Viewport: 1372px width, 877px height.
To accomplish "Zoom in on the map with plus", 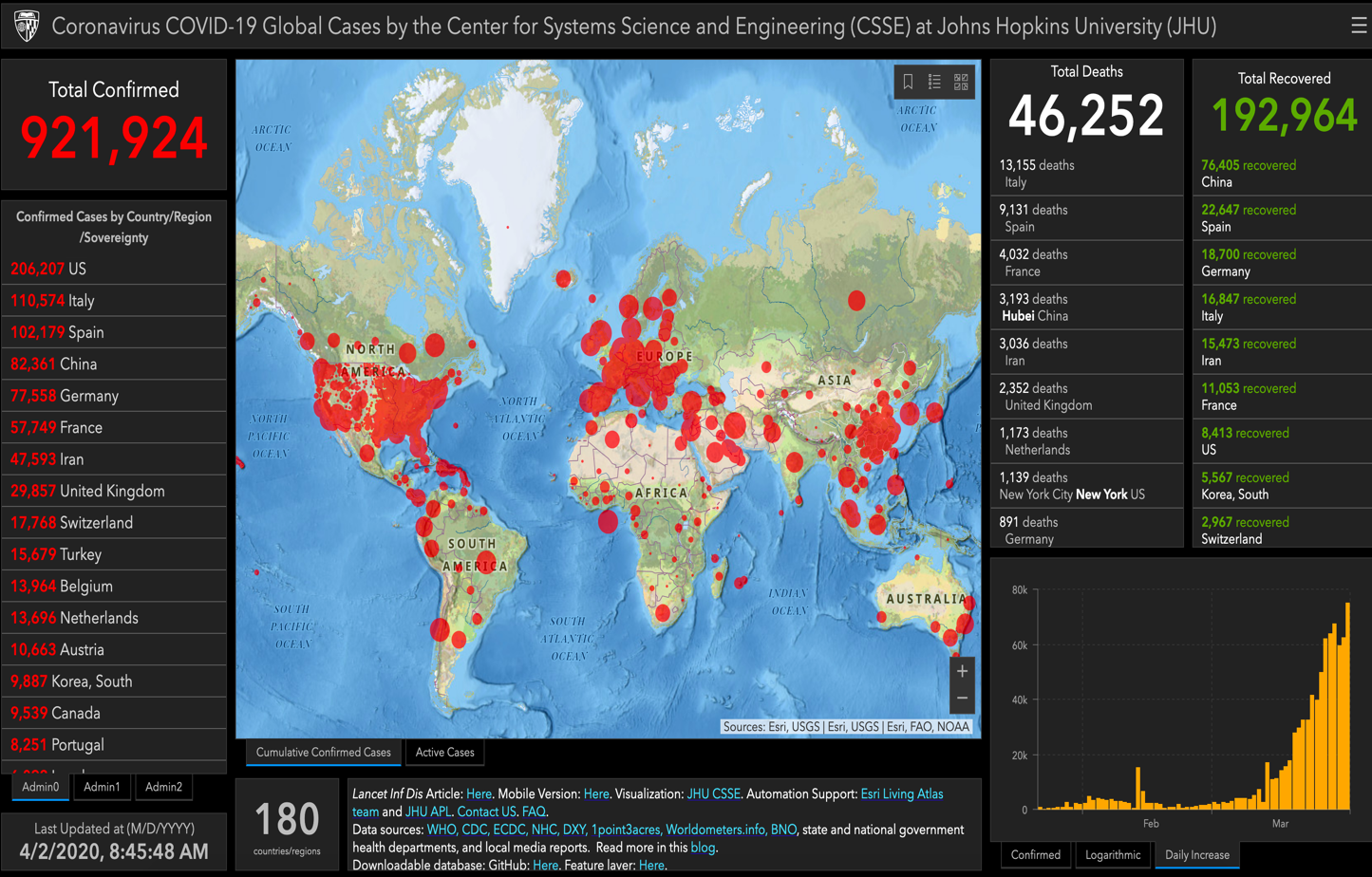I will (x=962, y=671).
